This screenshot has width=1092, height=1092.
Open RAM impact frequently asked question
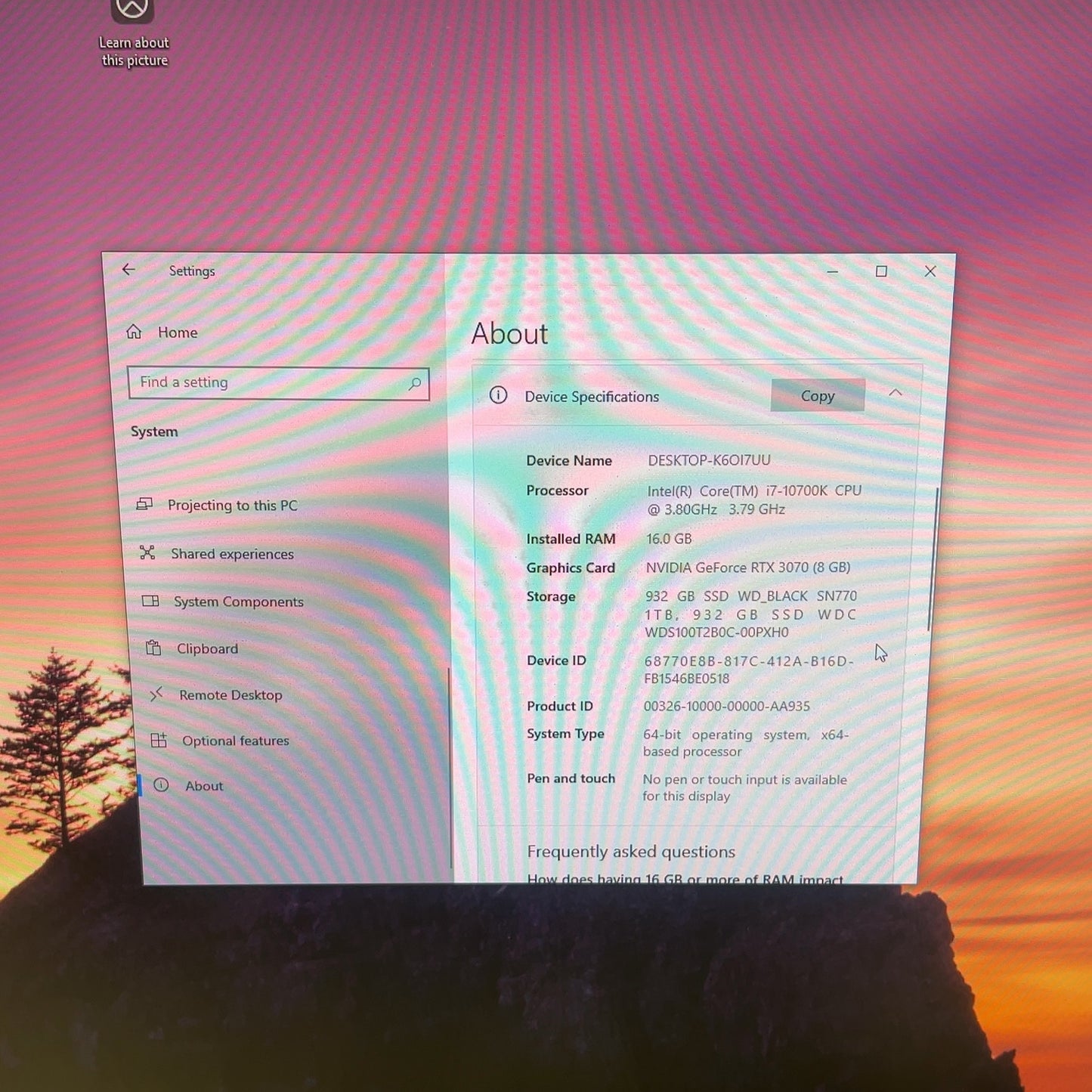[x=685, y=879]
